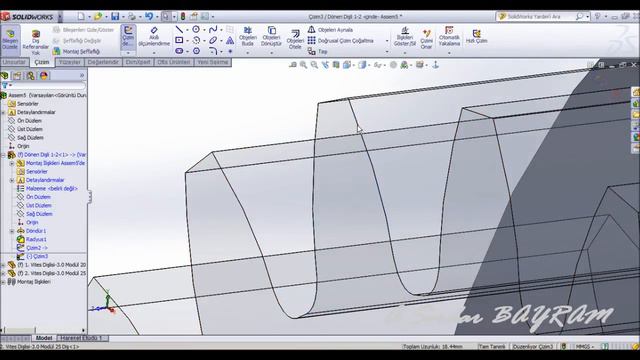The height and width of the screenshot is (360, 640).
Task: Open the Line tool dropdown arrow
Action: coord(187,30)
